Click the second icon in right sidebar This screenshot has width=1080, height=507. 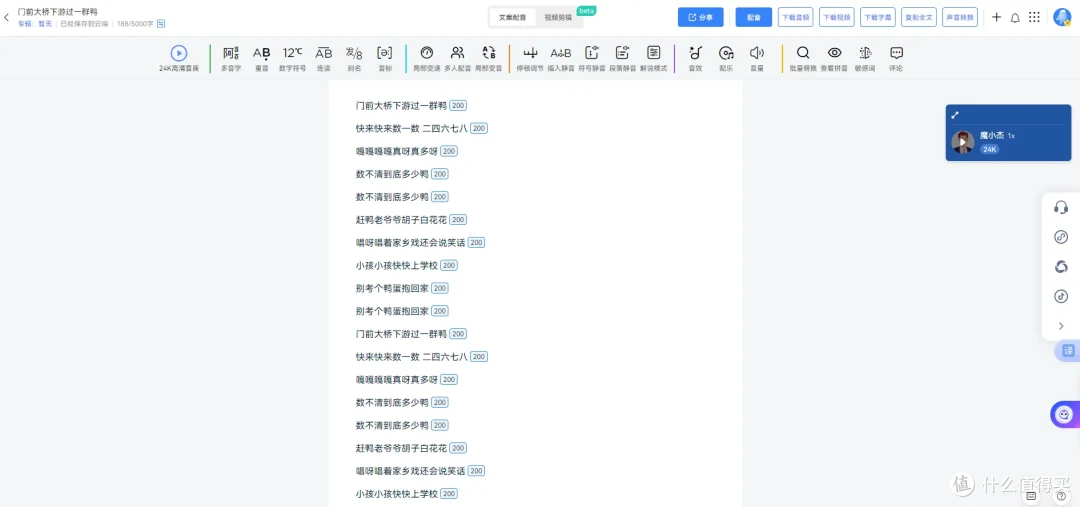pyautogui.click(x=1061, y=237)
